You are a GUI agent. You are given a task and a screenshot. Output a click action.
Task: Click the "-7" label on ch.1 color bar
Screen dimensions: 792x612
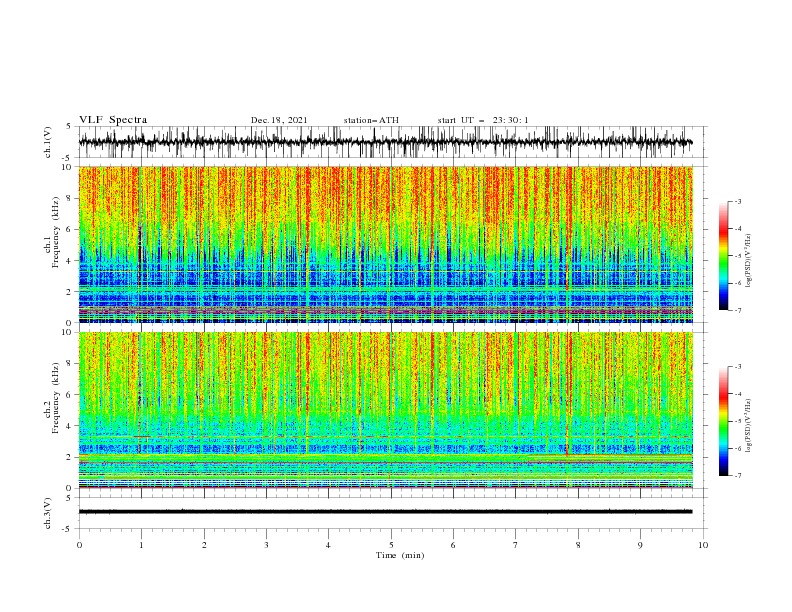[737, 310]
